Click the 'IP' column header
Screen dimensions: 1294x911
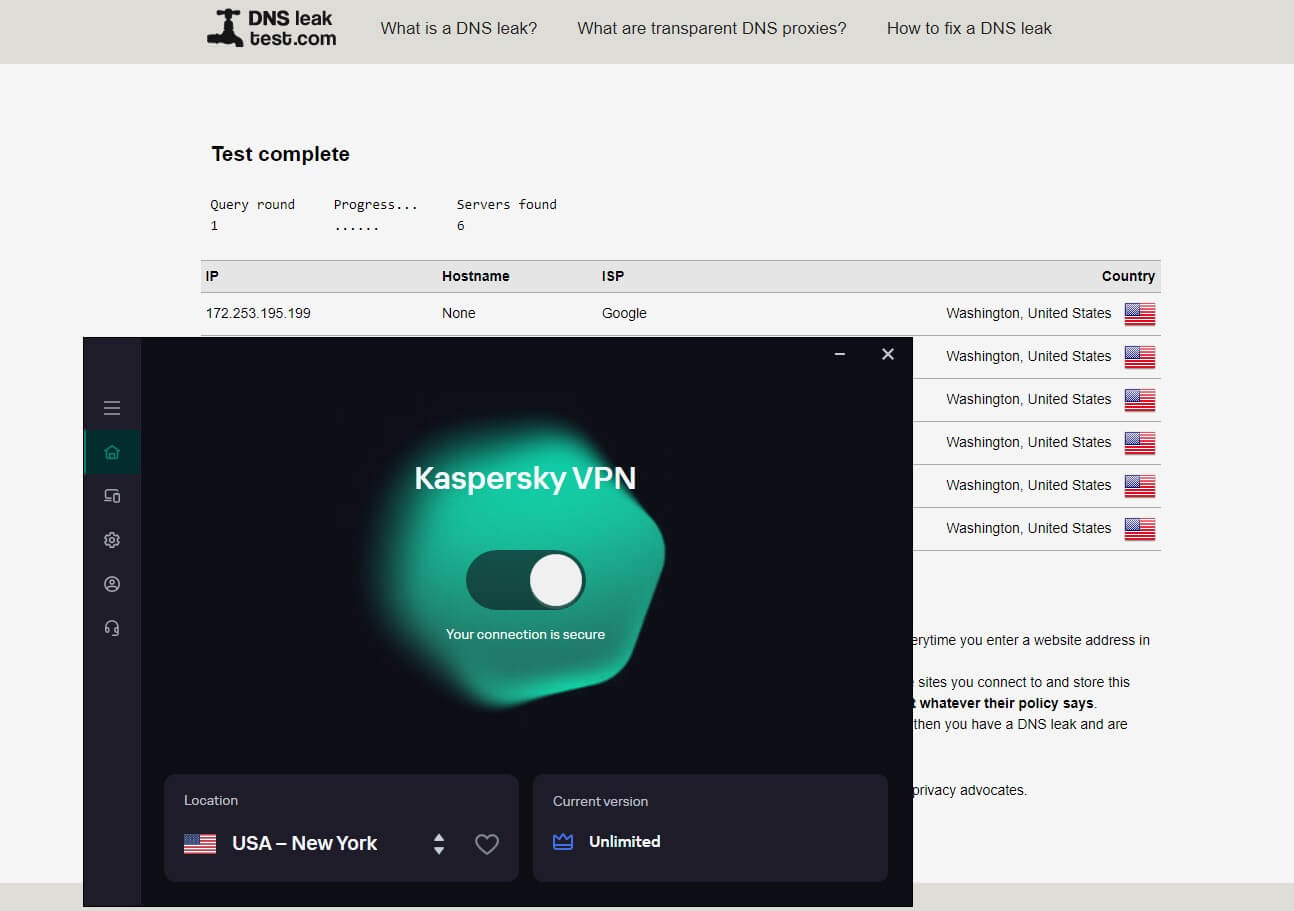[212, 276]
